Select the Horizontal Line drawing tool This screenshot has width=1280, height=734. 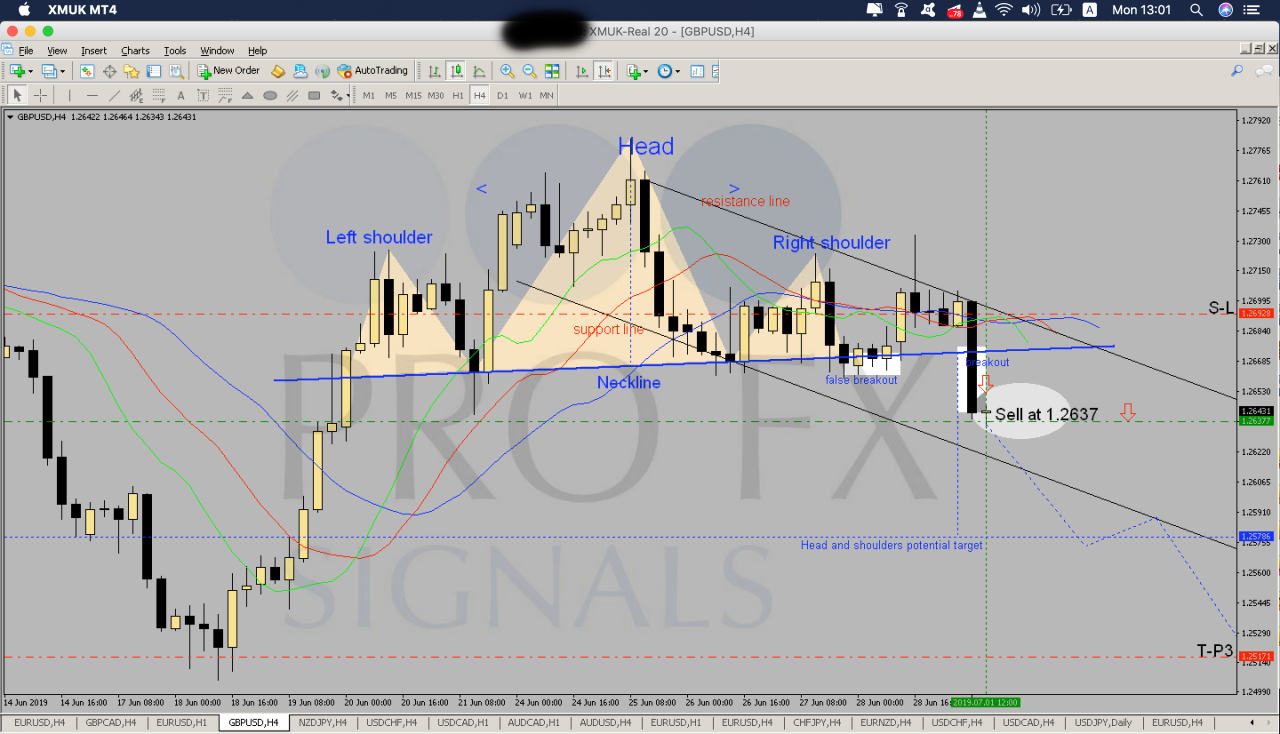pos(92,95)
